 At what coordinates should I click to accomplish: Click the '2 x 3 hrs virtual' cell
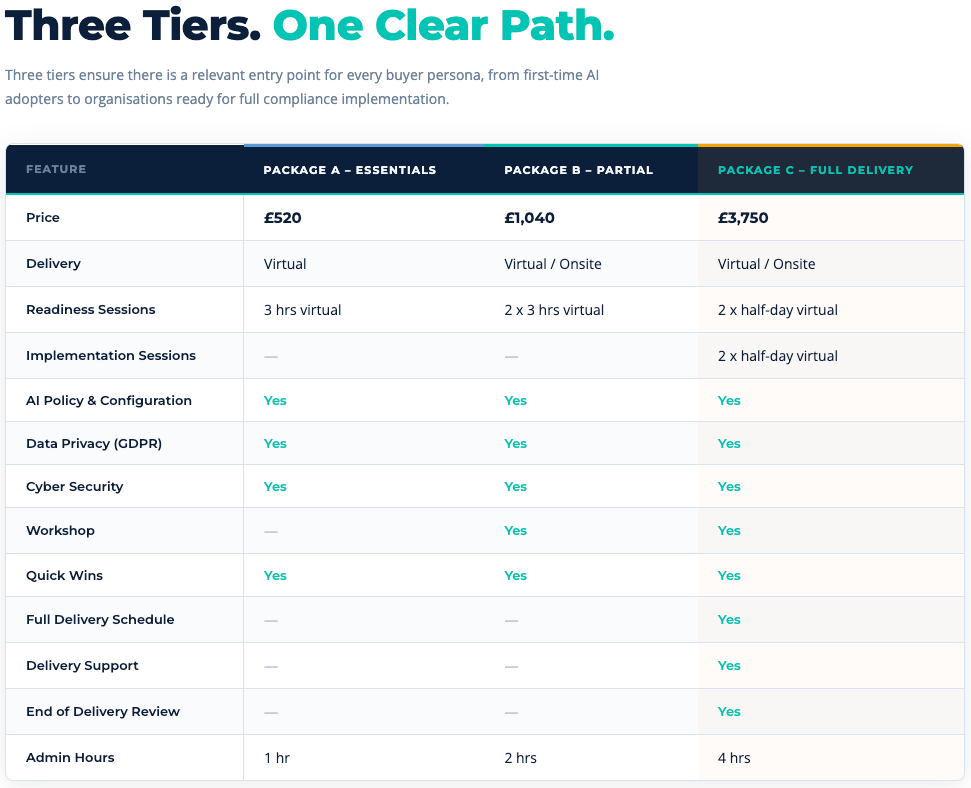(554, 310)
